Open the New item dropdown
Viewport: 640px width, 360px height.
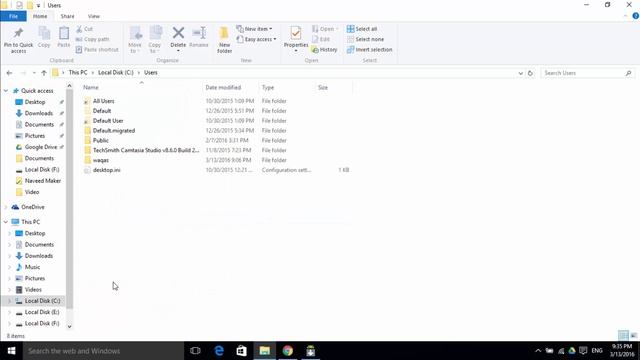(254, 29)
